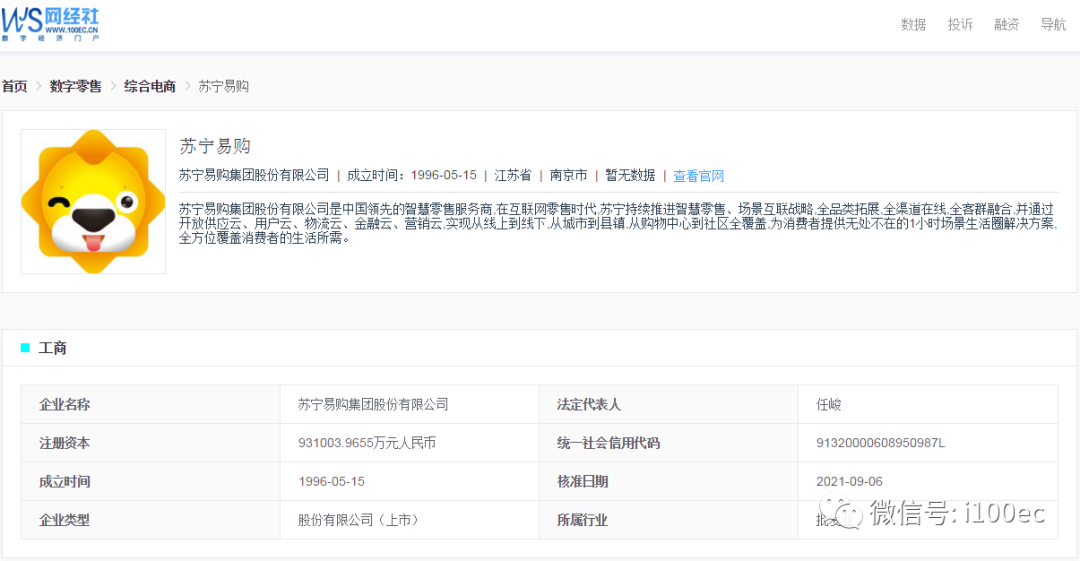Select the 统一社会信用代码 value 91320000608950987L
The height and width of the screenshot is (561, 1080).
[x=880, y=443]
